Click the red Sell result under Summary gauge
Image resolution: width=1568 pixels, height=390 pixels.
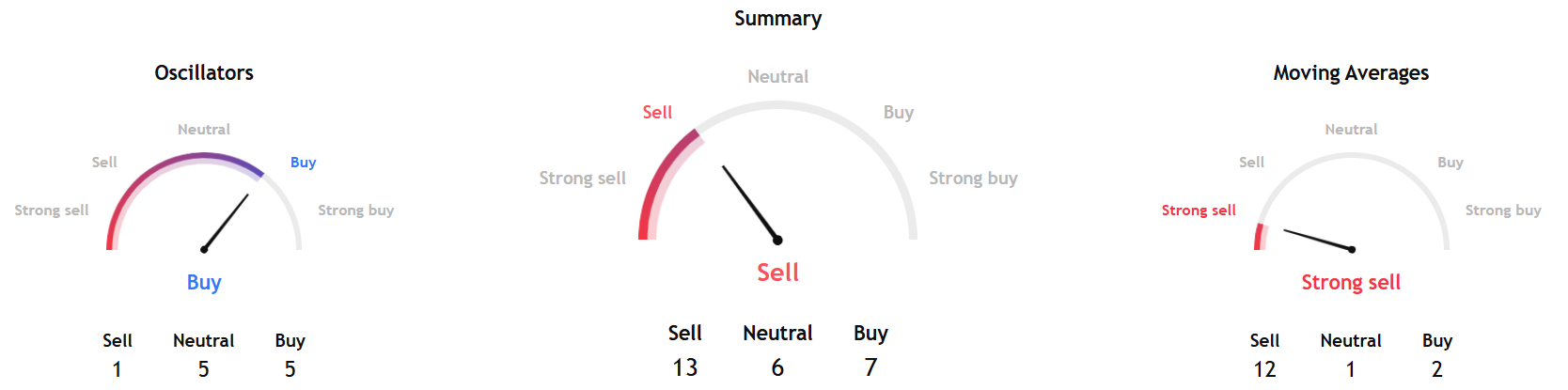click(777, 273)
